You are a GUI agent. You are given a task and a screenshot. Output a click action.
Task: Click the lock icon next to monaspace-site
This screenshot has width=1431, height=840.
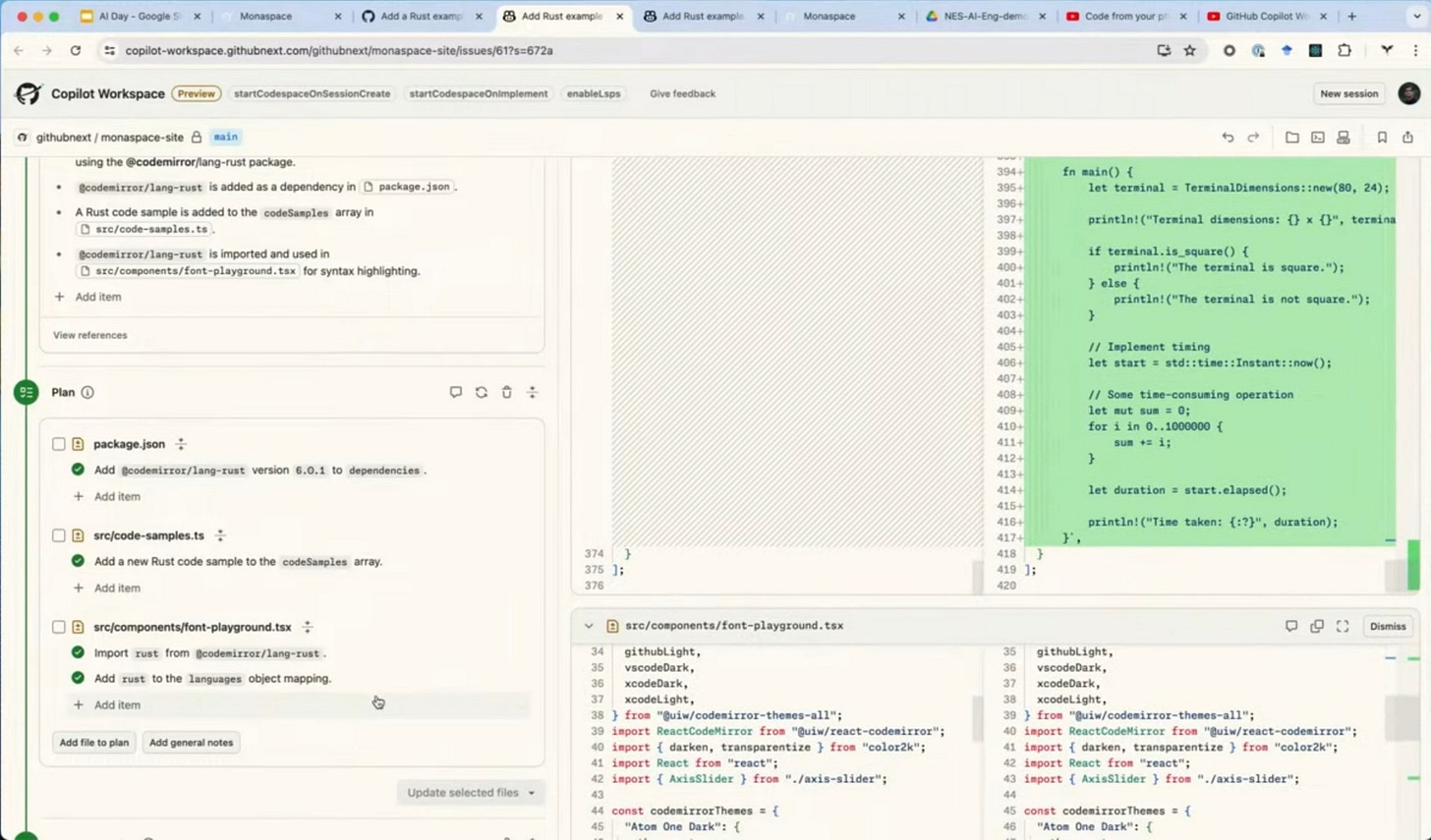tap(197, 138)
